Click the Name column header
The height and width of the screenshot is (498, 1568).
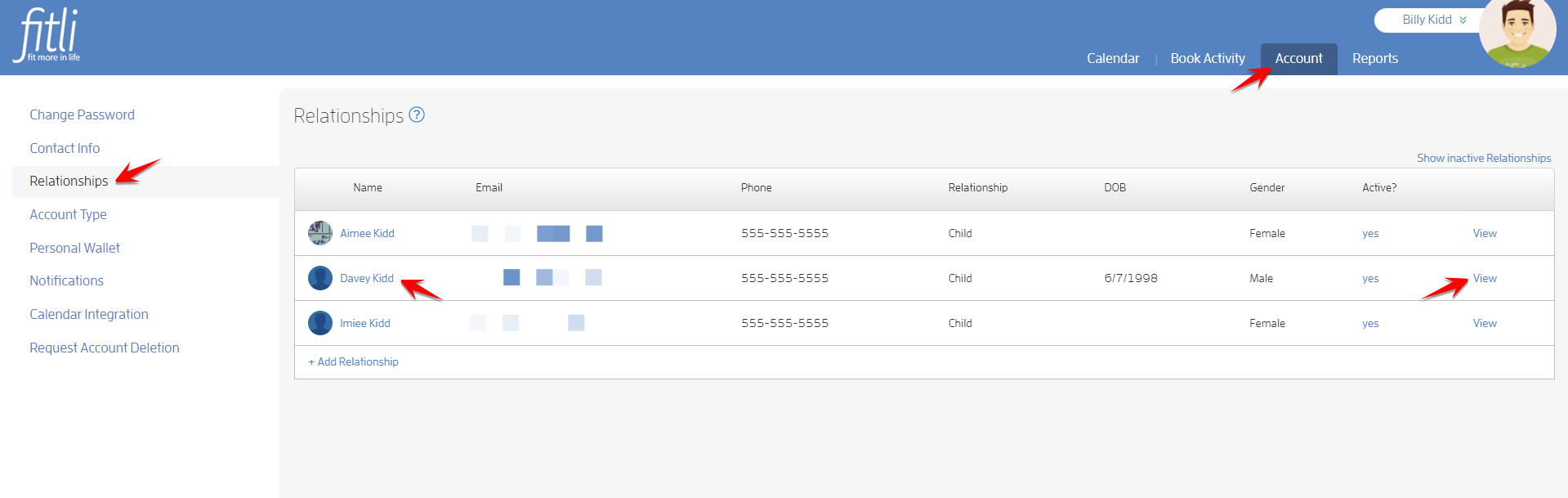(x=368, y=187)
